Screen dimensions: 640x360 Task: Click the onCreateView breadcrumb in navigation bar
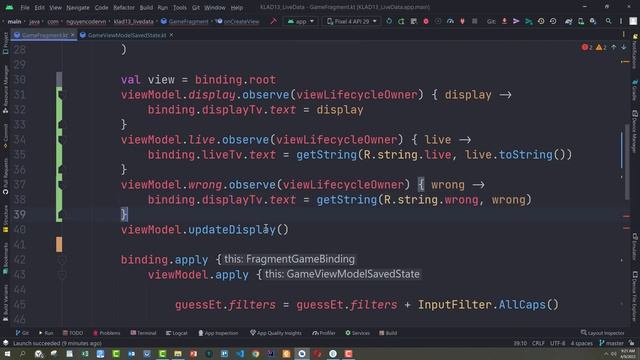(x=238, y=21)
